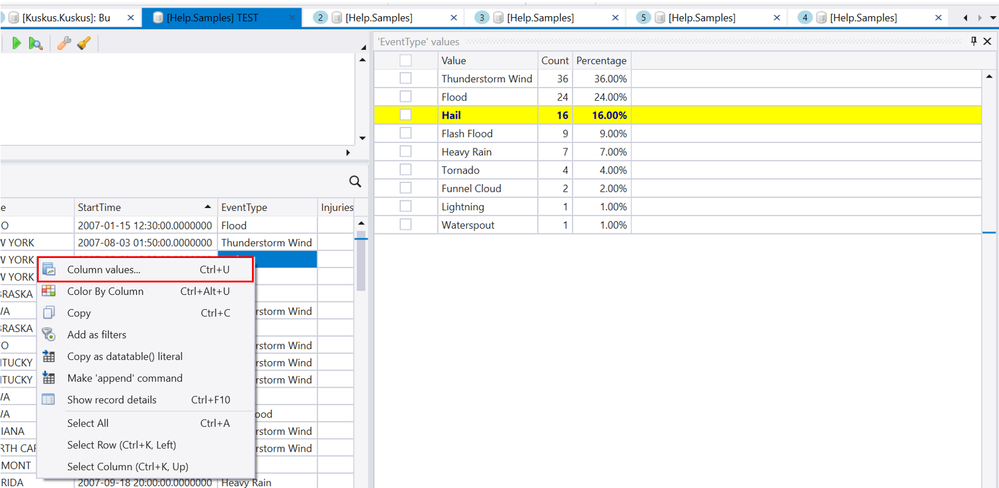Viewport: 999px width, 488px height.
Task: Check the Flood value checkbox
Action: pos(405,97)
